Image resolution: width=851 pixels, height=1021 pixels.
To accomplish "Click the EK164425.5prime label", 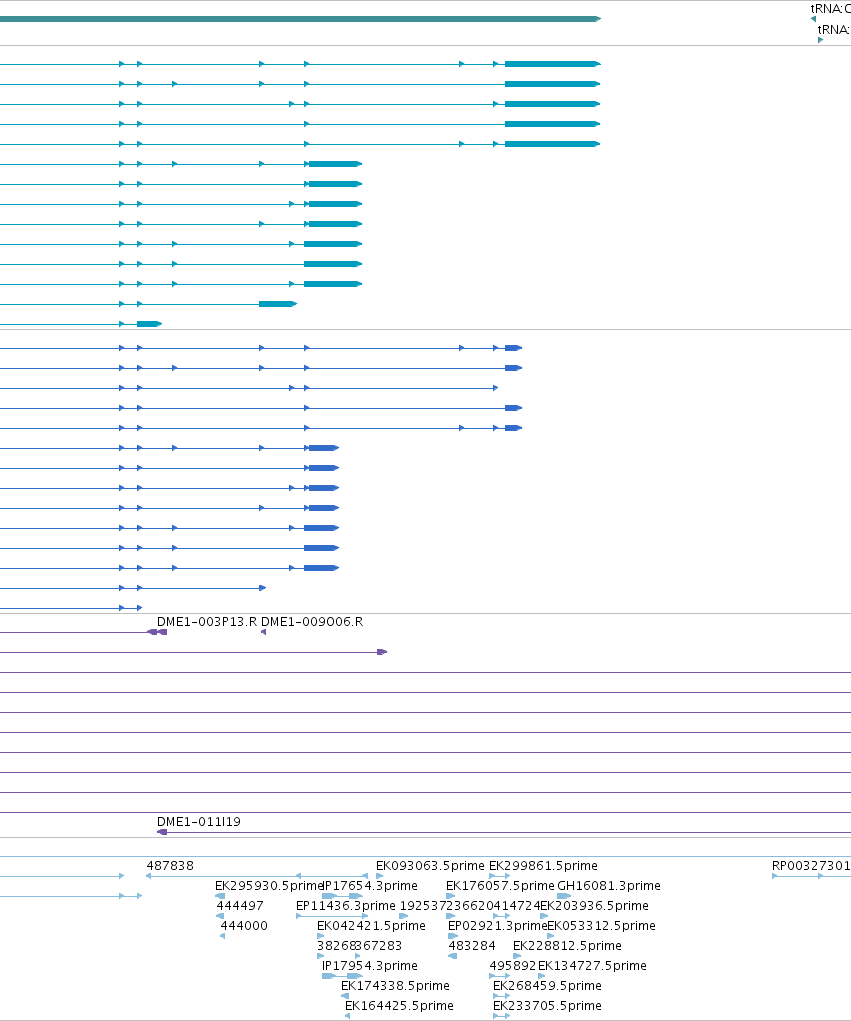I will (x=399, y=1006).
